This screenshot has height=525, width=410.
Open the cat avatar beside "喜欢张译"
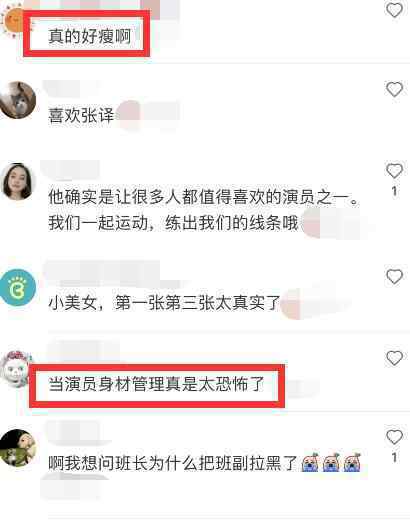[x=17, y=100]
